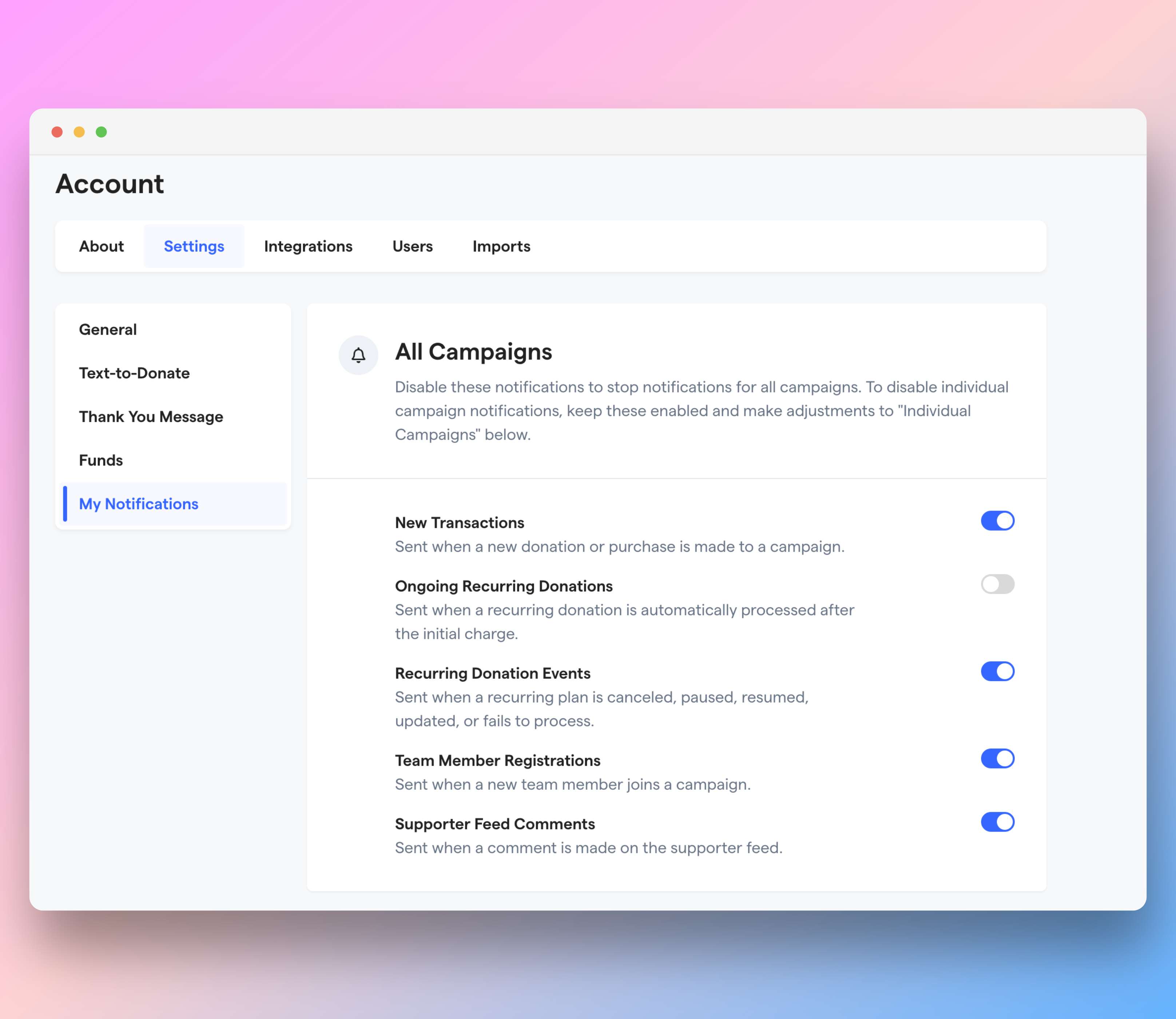Screen dimensions: 1176x1019
Task: Click the yellow minimize window dot
Action: pos(79,132)
